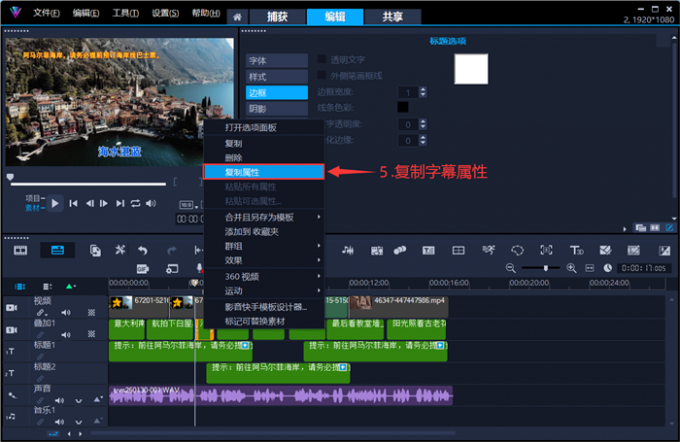
Task: Open the Mask Creator circles icon
Action: 400,250
